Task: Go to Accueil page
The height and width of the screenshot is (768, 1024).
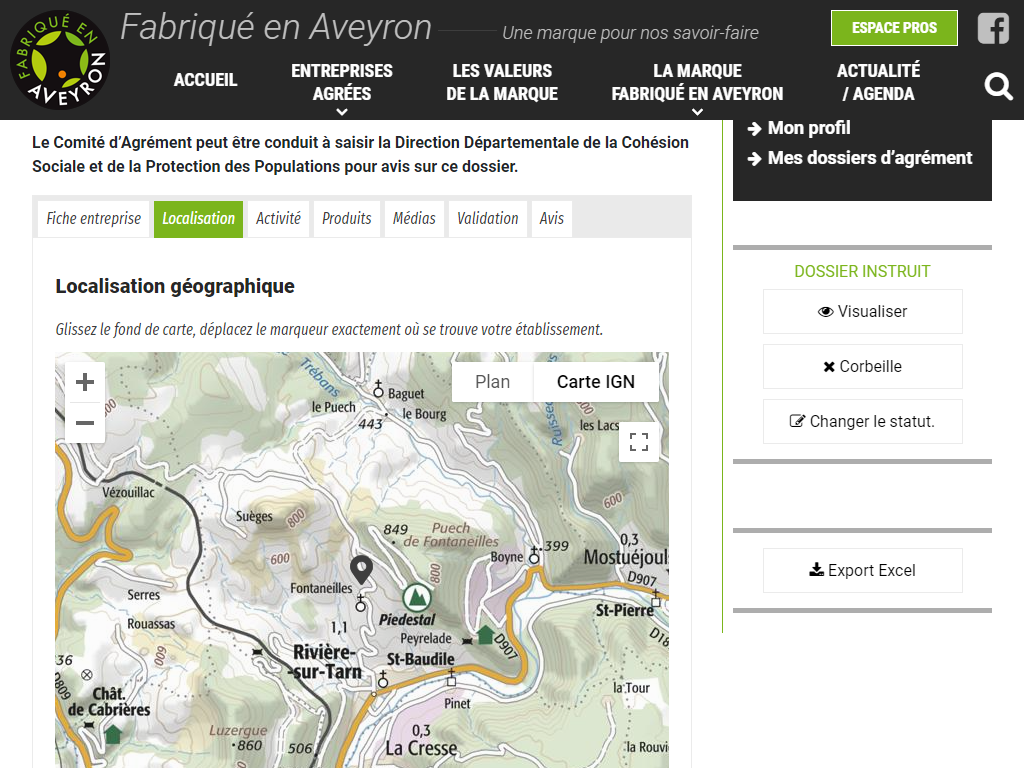Action: (205, 80)
